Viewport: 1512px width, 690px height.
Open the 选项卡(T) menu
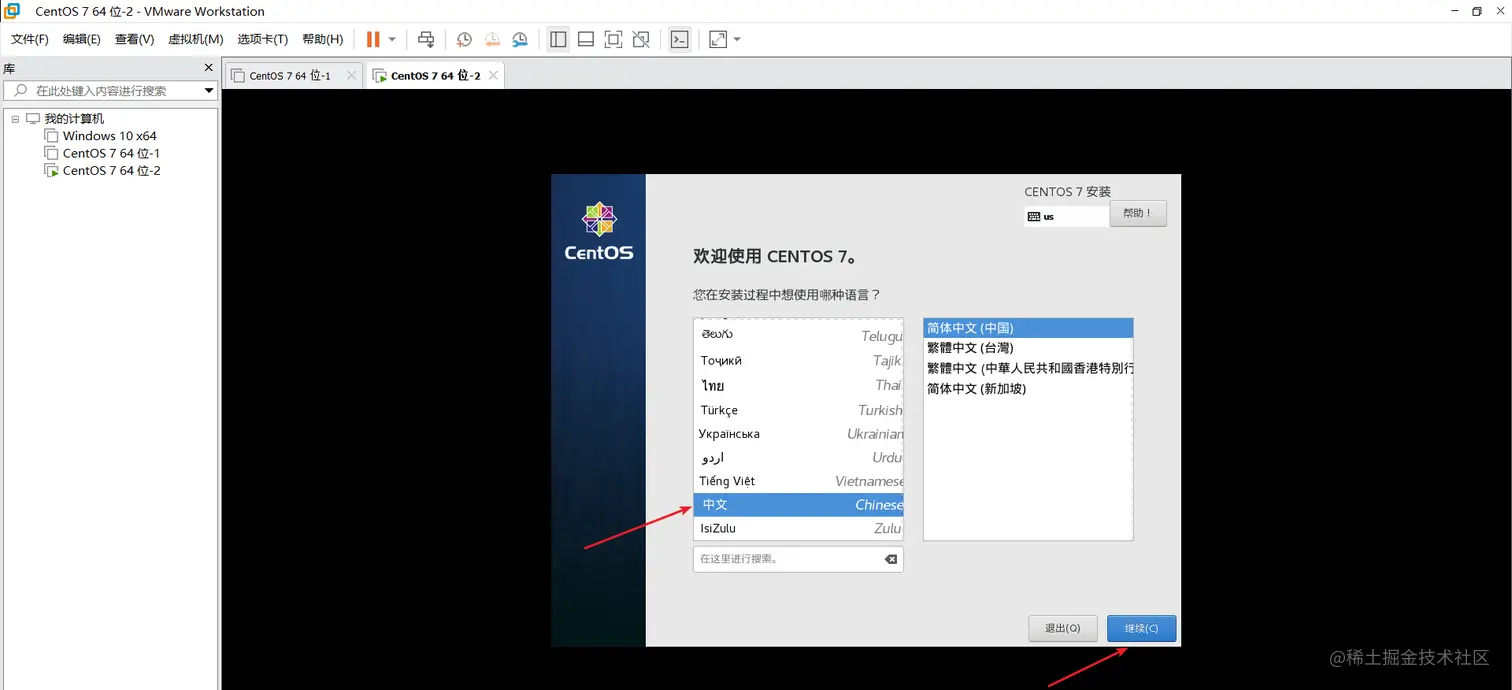[263, 39]
